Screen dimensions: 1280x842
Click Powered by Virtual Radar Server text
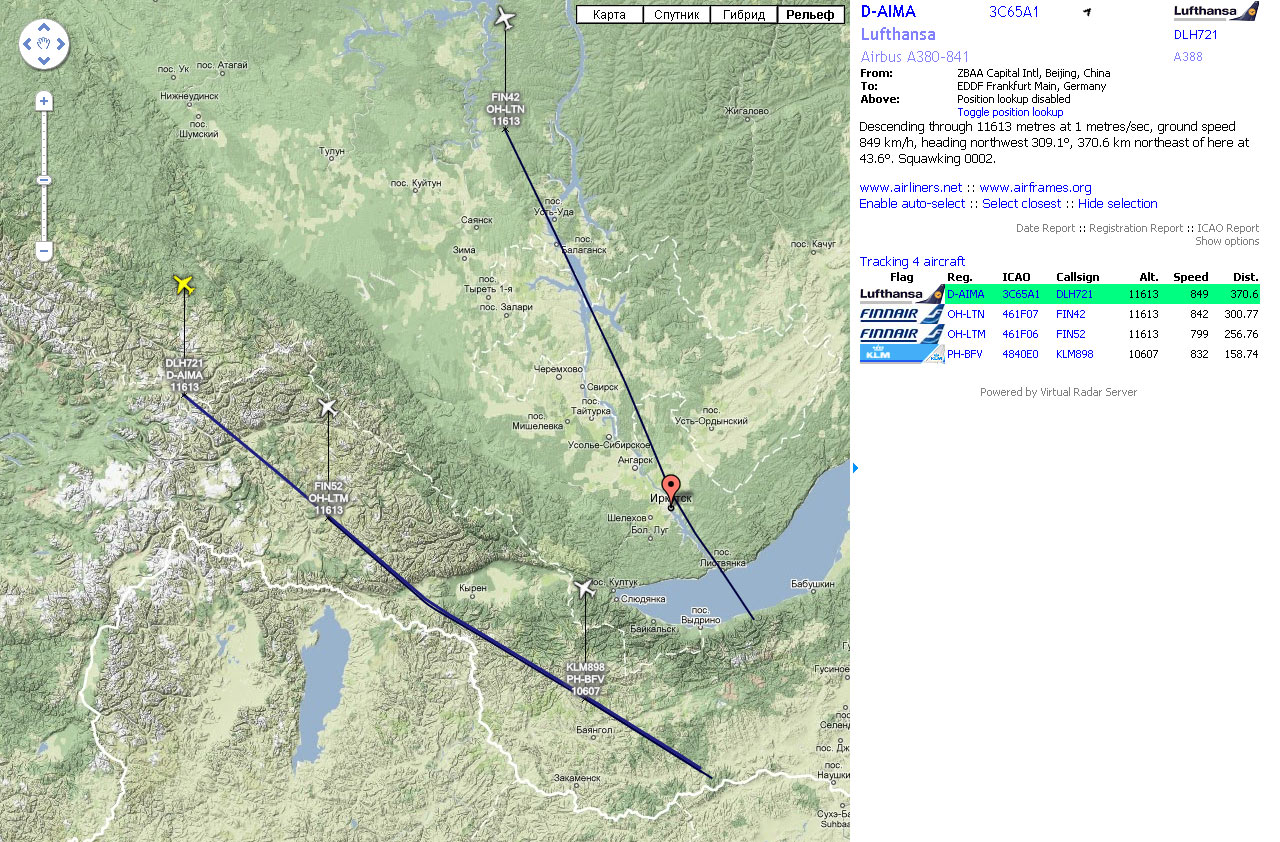pos(1058,392)
